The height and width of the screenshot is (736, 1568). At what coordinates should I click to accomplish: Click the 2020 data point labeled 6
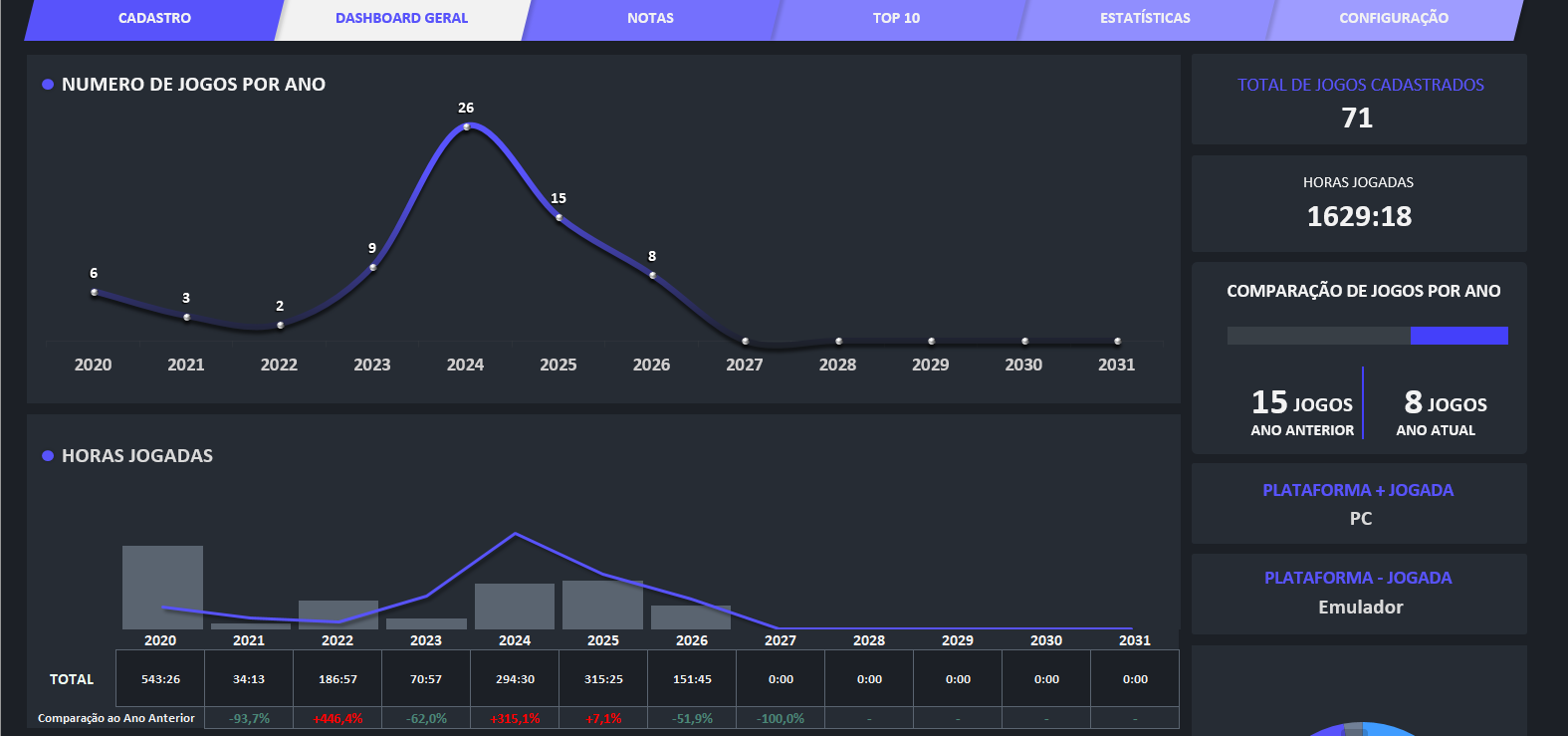[94, 292]
